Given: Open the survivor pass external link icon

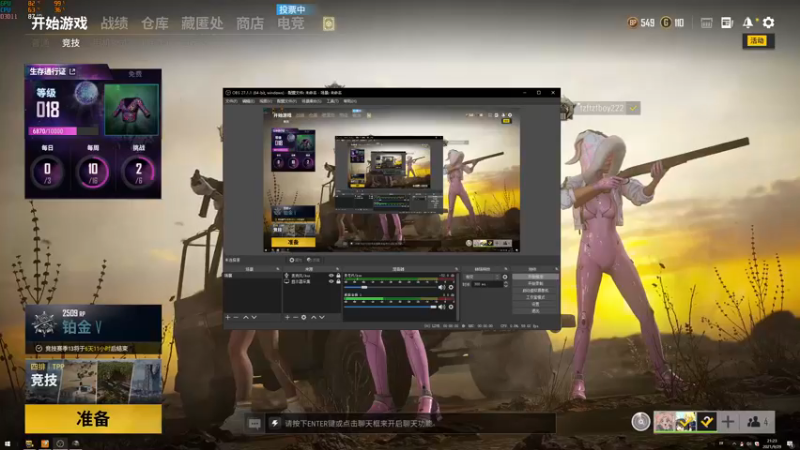Looking at the screenshot, I should point(72,71).
